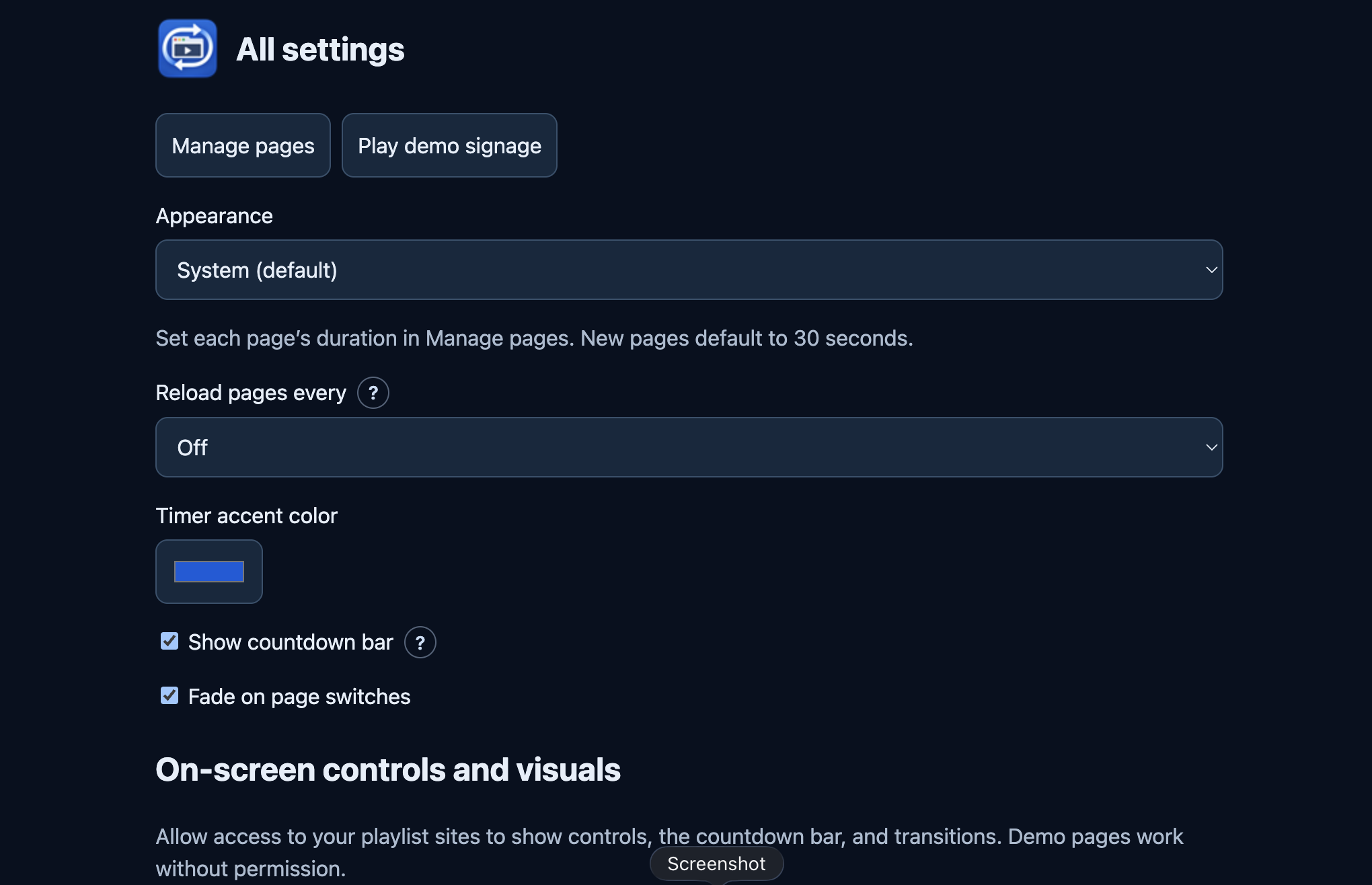Click the Fade on page switches label
The width and height of the screenshot is (1372, 885).
299,697
